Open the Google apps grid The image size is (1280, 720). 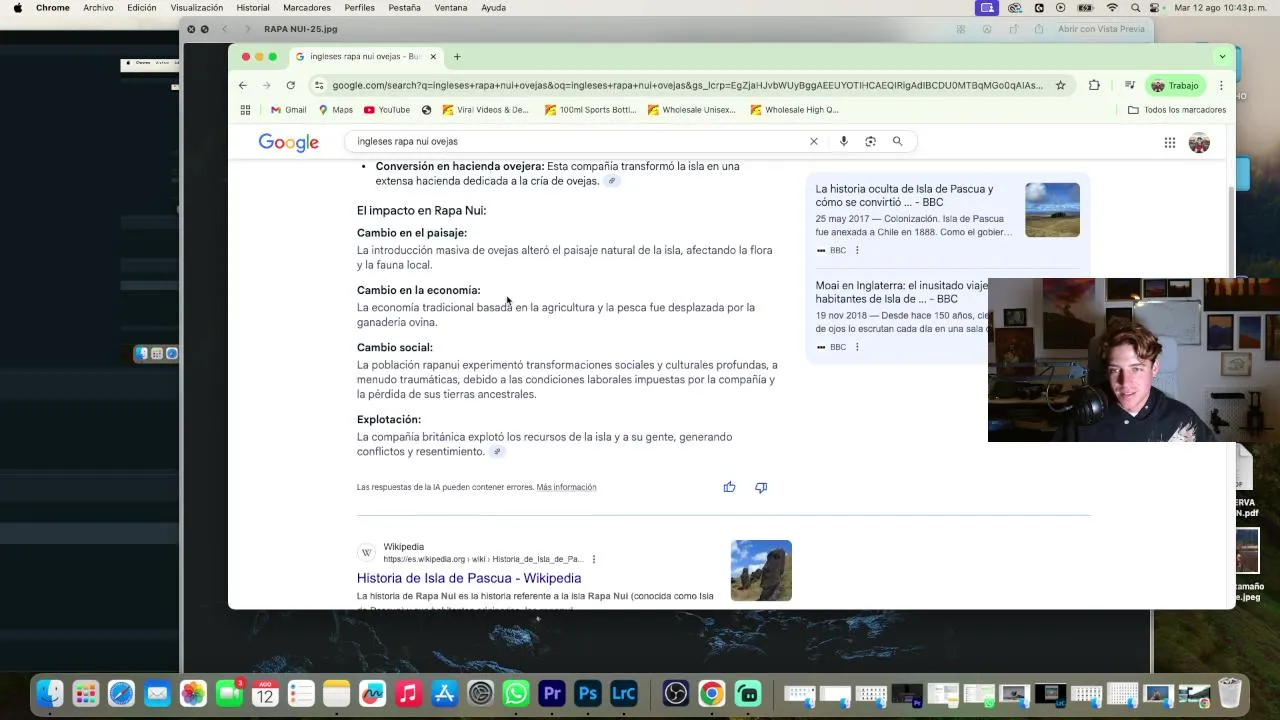point(1169,143)
